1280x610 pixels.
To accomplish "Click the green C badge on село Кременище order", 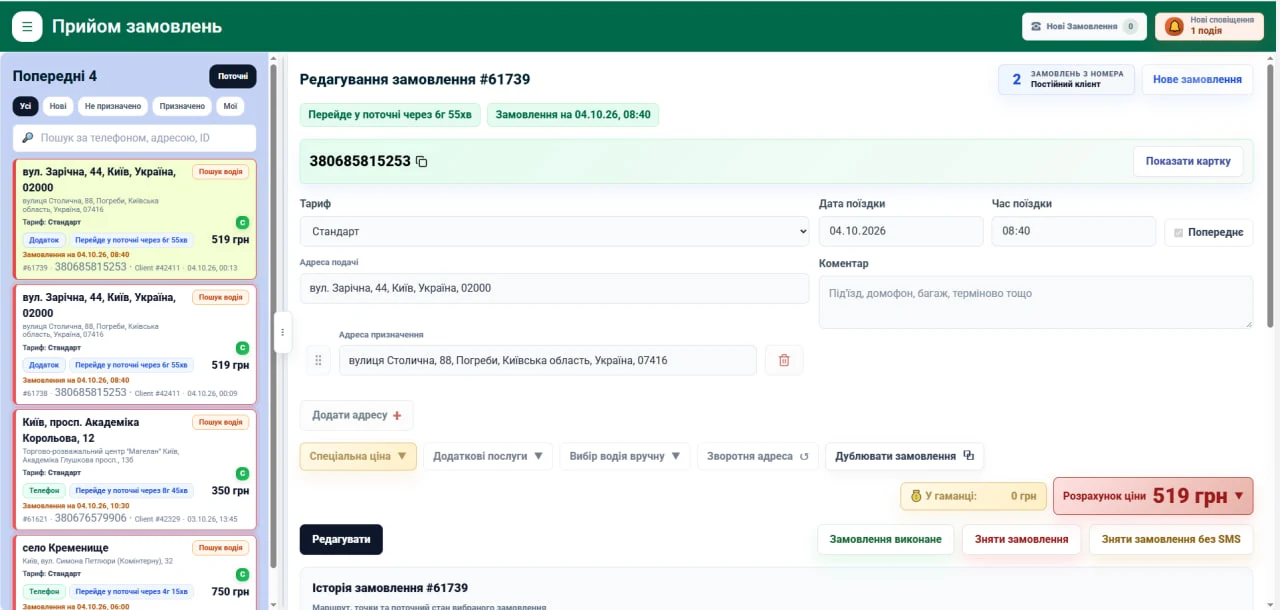I will click(242, 574).
